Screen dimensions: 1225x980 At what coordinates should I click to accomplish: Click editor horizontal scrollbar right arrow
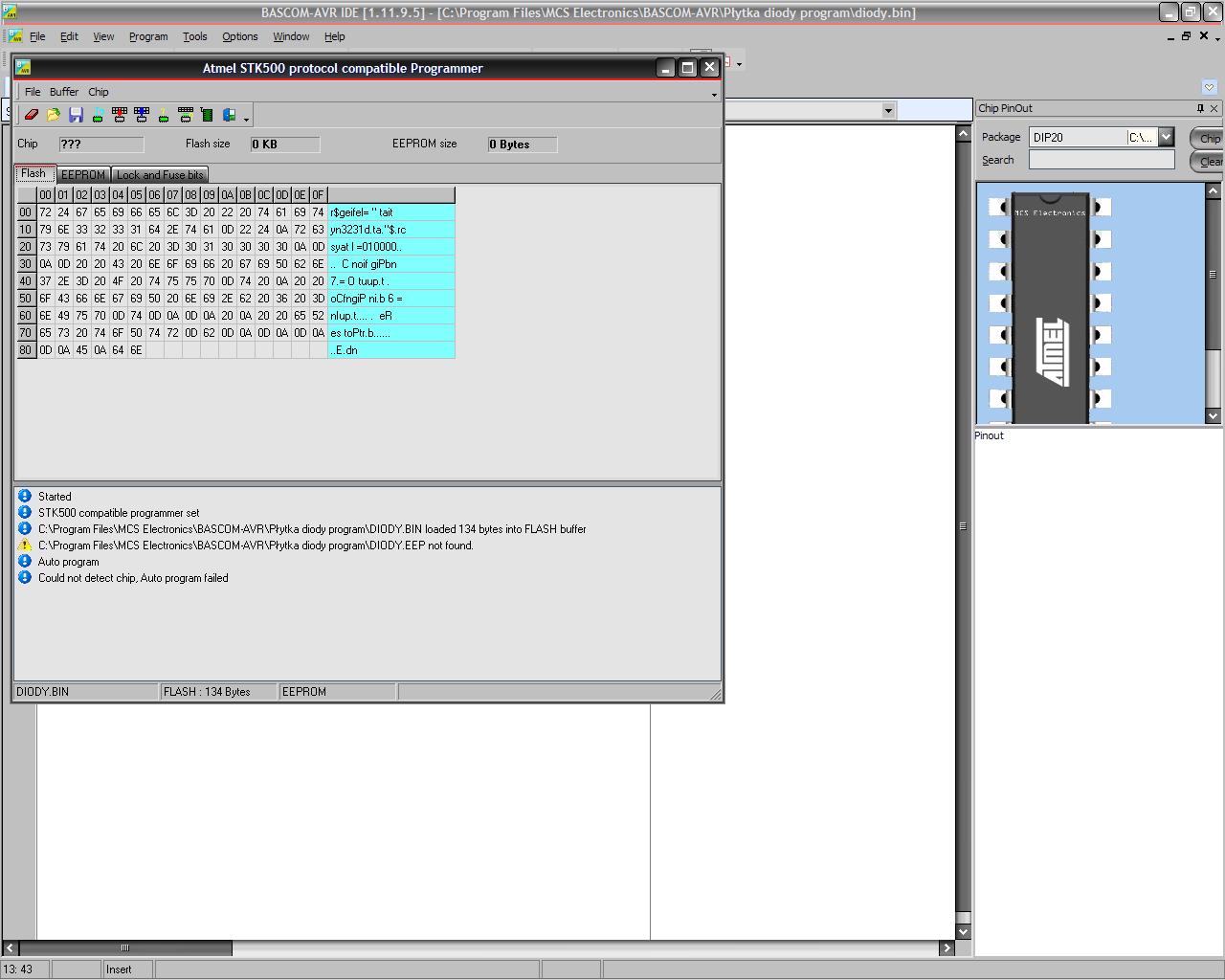tap(947, 948)
